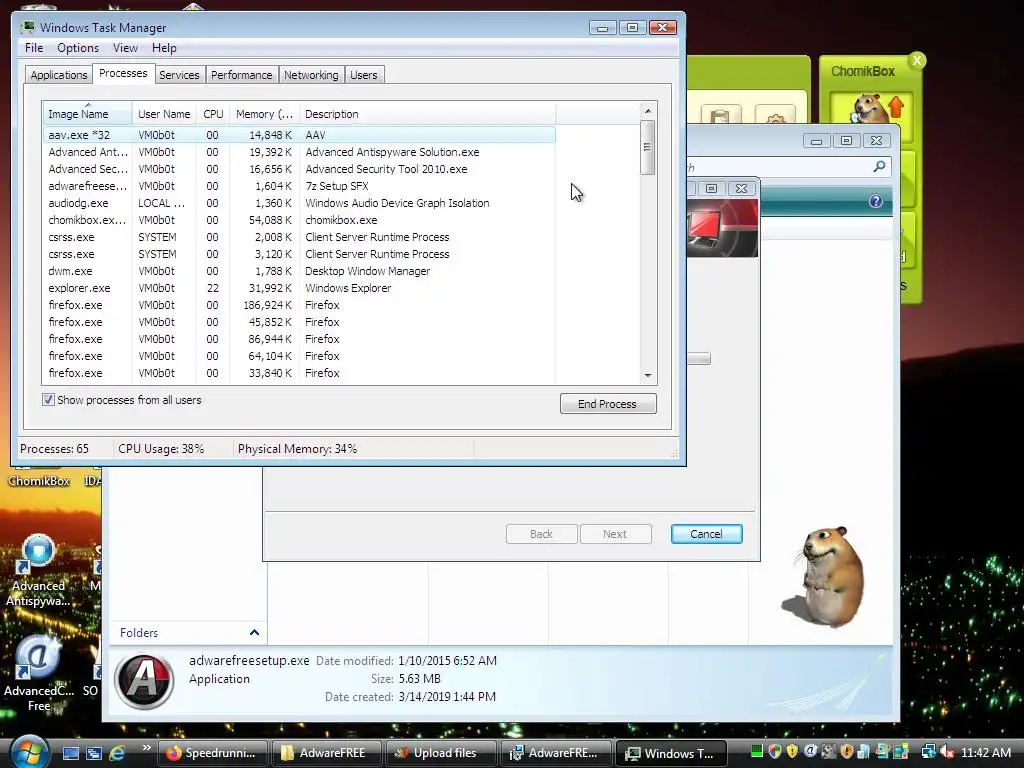Image resolution: width=1024 pixels, height=768 pixels.
Task: Click blue help question mark icon
Action: point(876,201)
